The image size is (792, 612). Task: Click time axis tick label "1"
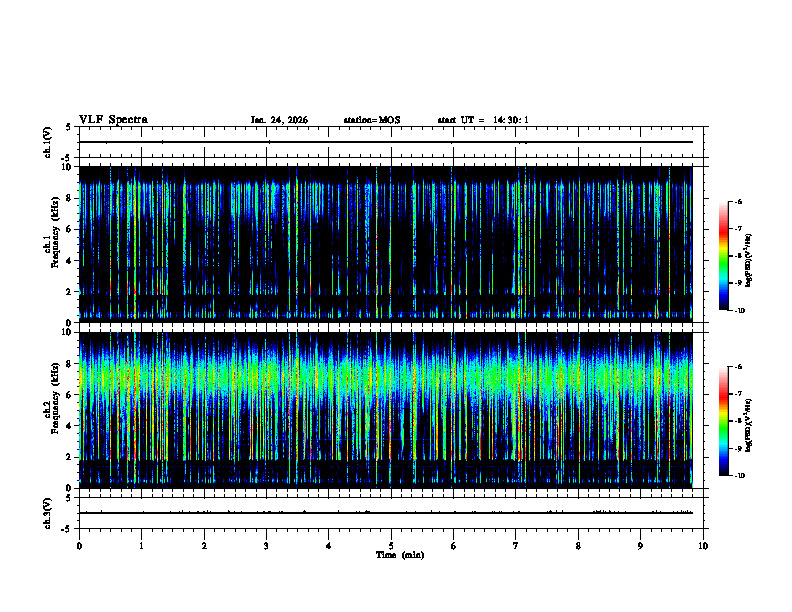tap(141, 546)
